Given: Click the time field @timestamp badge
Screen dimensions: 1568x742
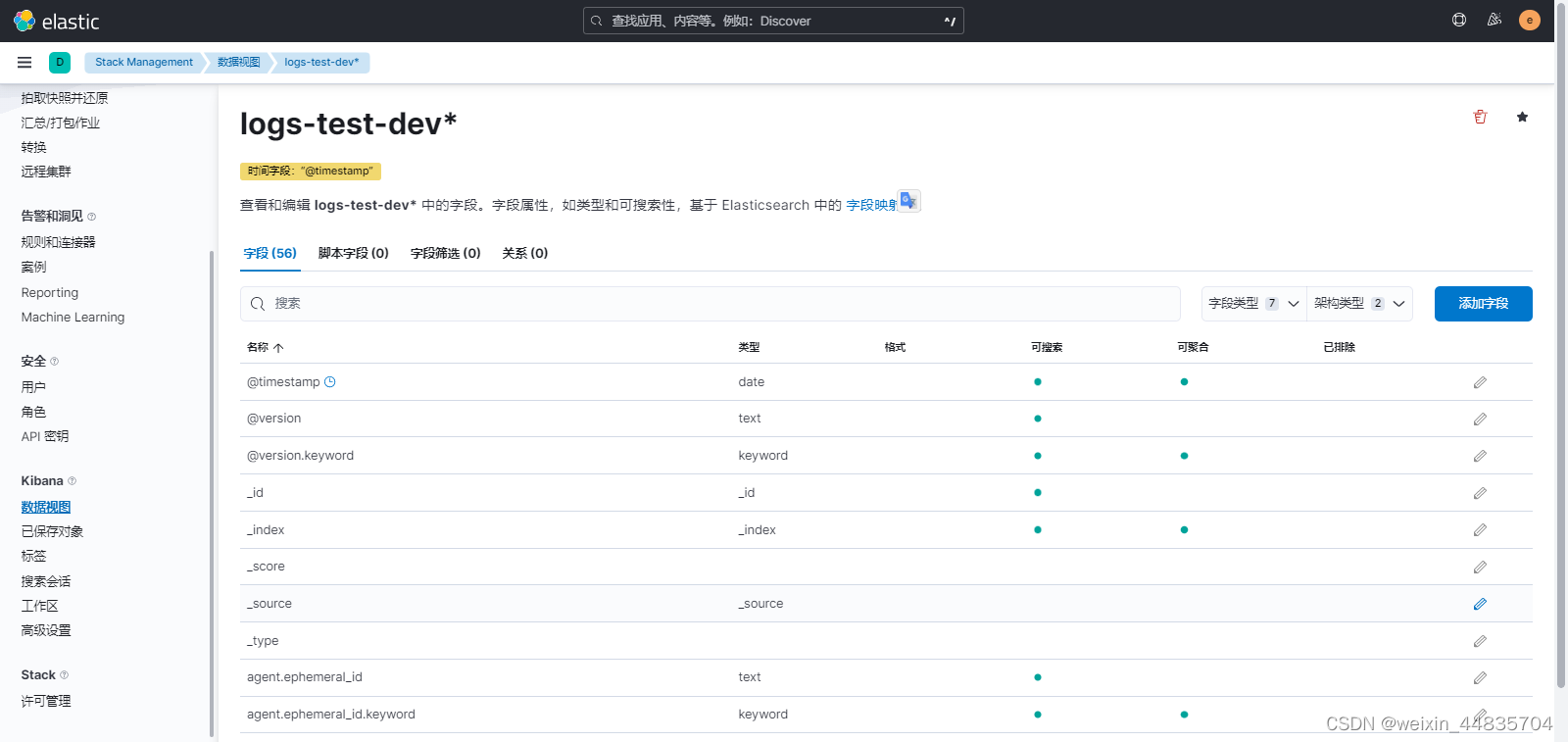Looking at the screenshot, I should (x=311, y=171).
